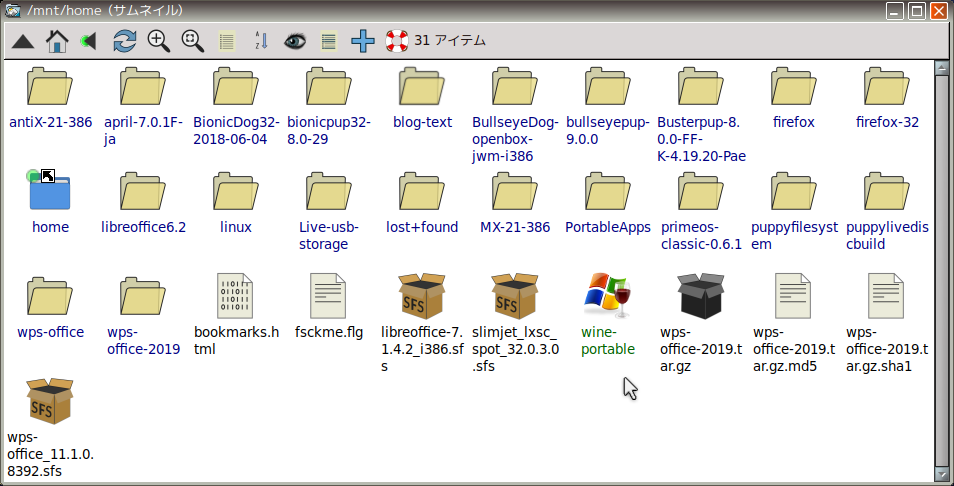Switch to the list view icon
The height and width of the screenshot is (486, 954).
(227, 41)
